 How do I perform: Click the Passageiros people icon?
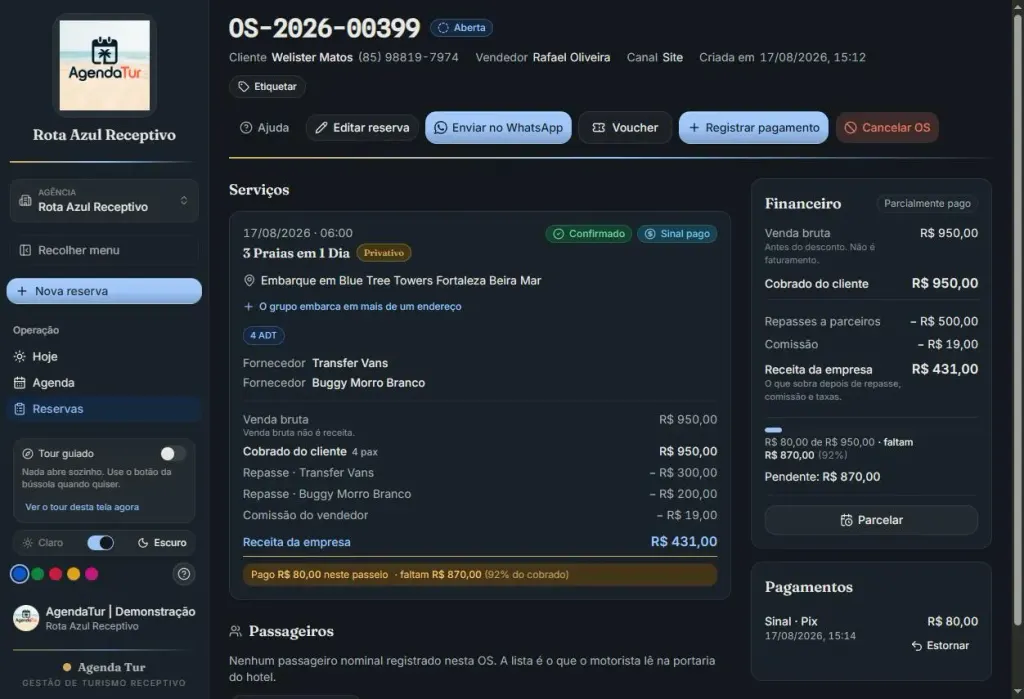(236, 631)
